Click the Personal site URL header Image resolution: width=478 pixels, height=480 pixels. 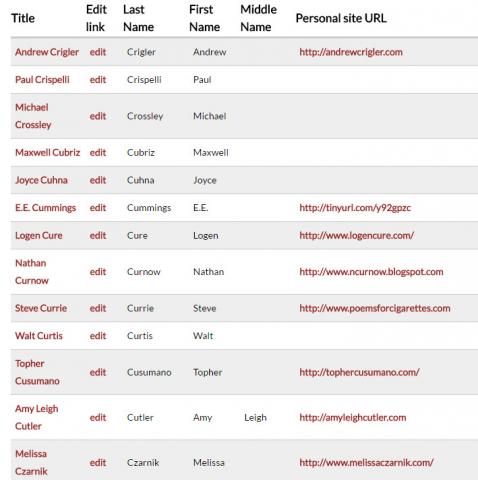[x=341, y=18]
